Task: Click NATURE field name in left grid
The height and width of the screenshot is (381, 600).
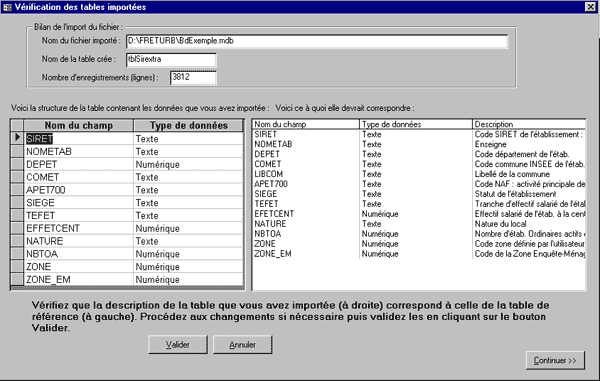Action: (x=78, y=241)
